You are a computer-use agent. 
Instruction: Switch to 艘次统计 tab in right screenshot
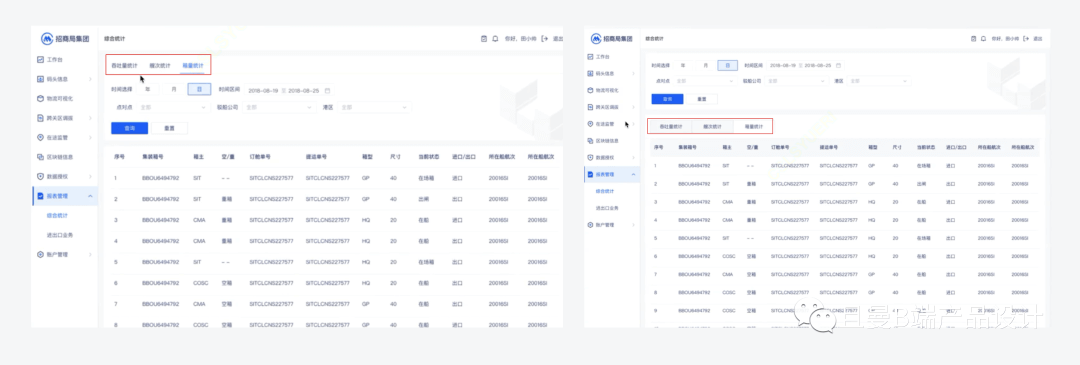[712, 127]
